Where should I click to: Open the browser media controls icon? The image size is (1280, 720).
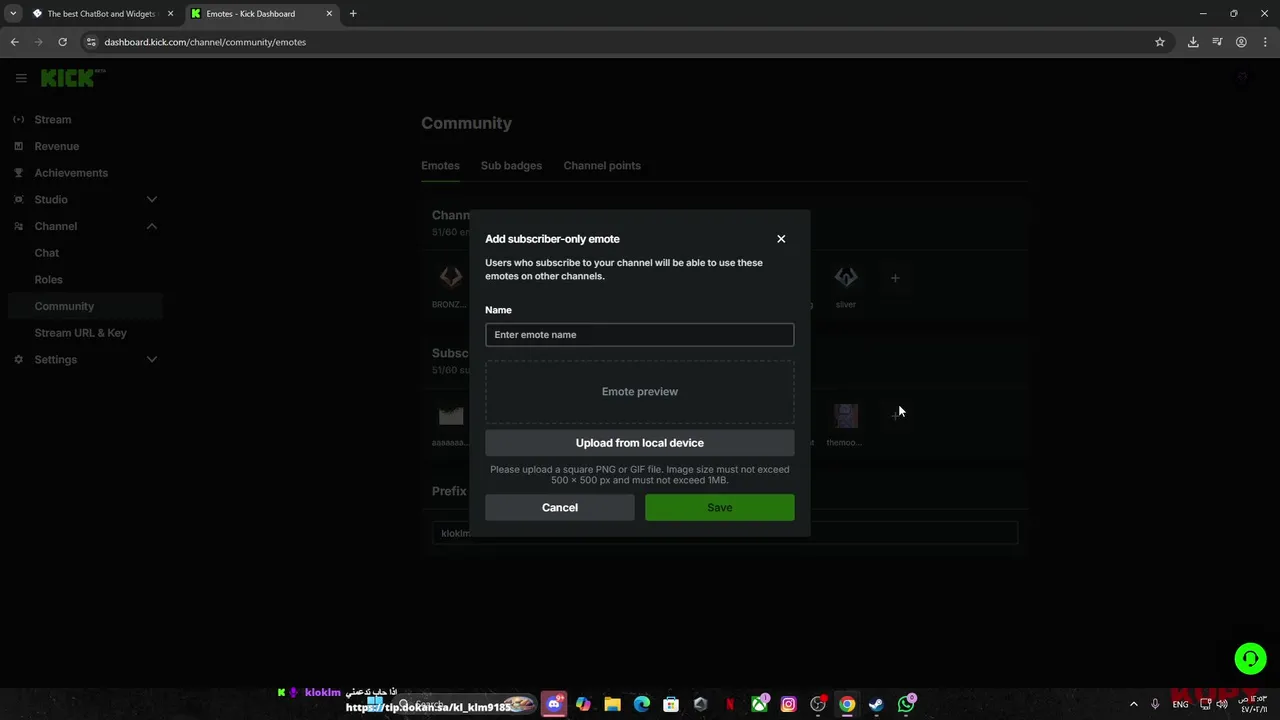pyautogui.click(x=1217, y=42)
